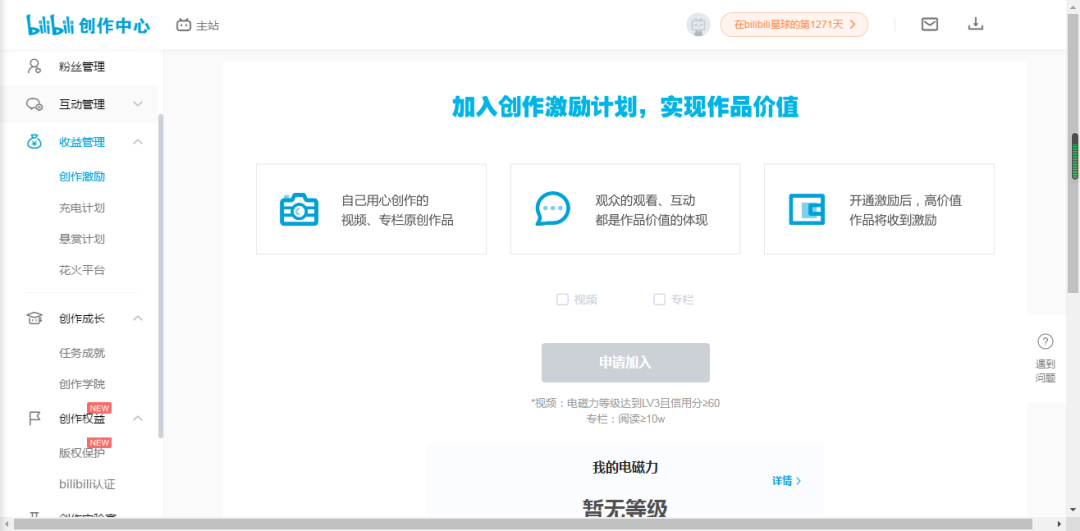This screenshot has width=1080, height=531.
Task: Expand the 互动管理 chevron
Action: point(138,105)
